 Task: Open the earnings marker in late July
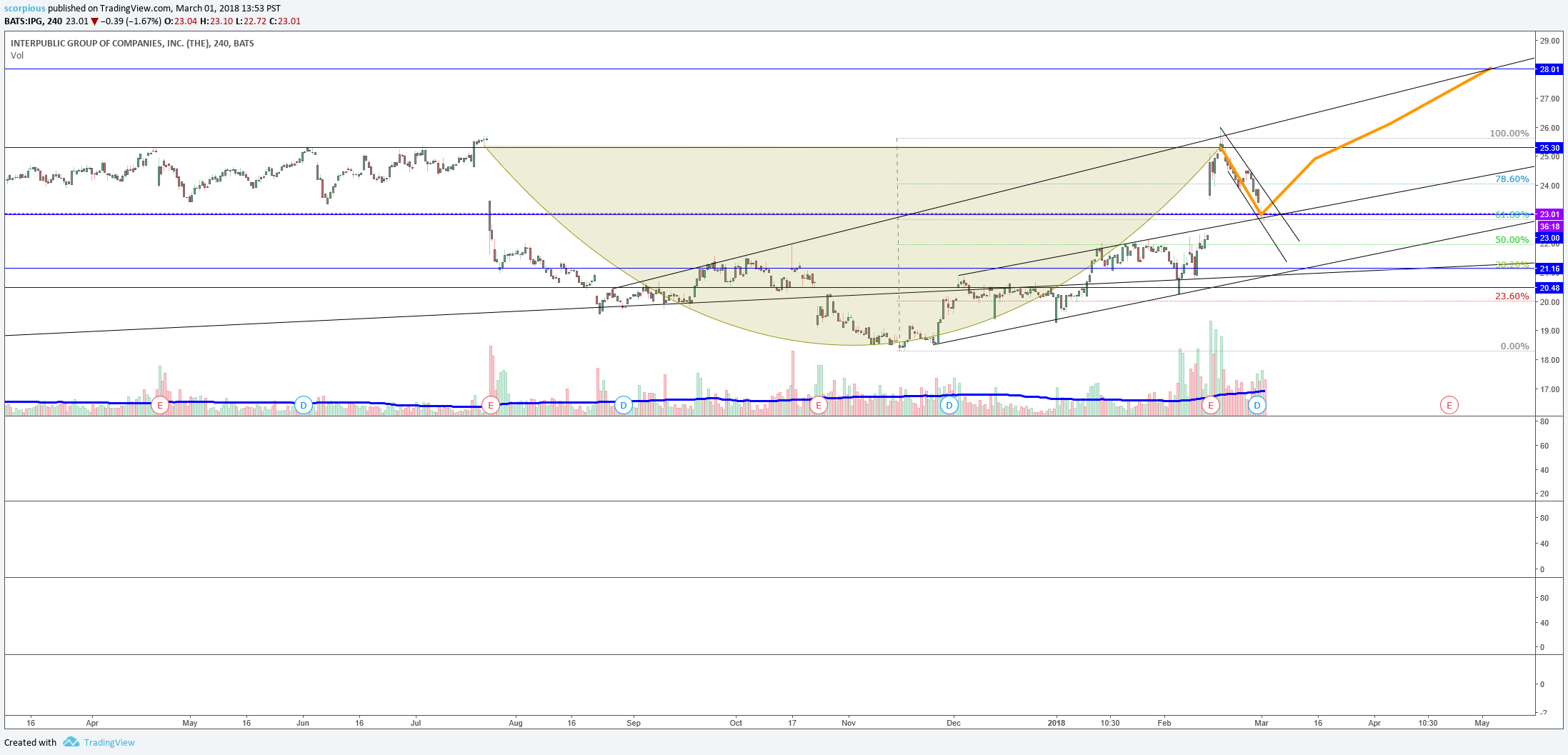pyautogui.click(x=491, y=406)
